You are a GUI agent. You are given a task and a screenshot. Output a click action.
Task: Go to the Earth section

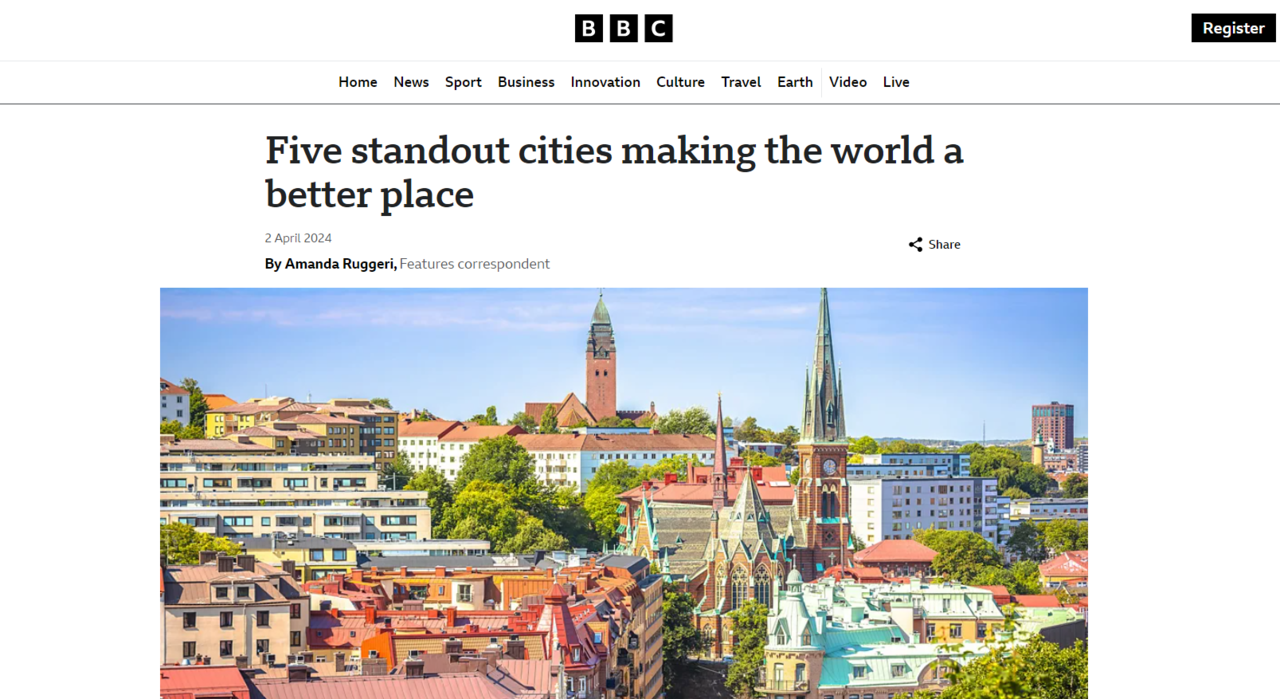[795, 82]
